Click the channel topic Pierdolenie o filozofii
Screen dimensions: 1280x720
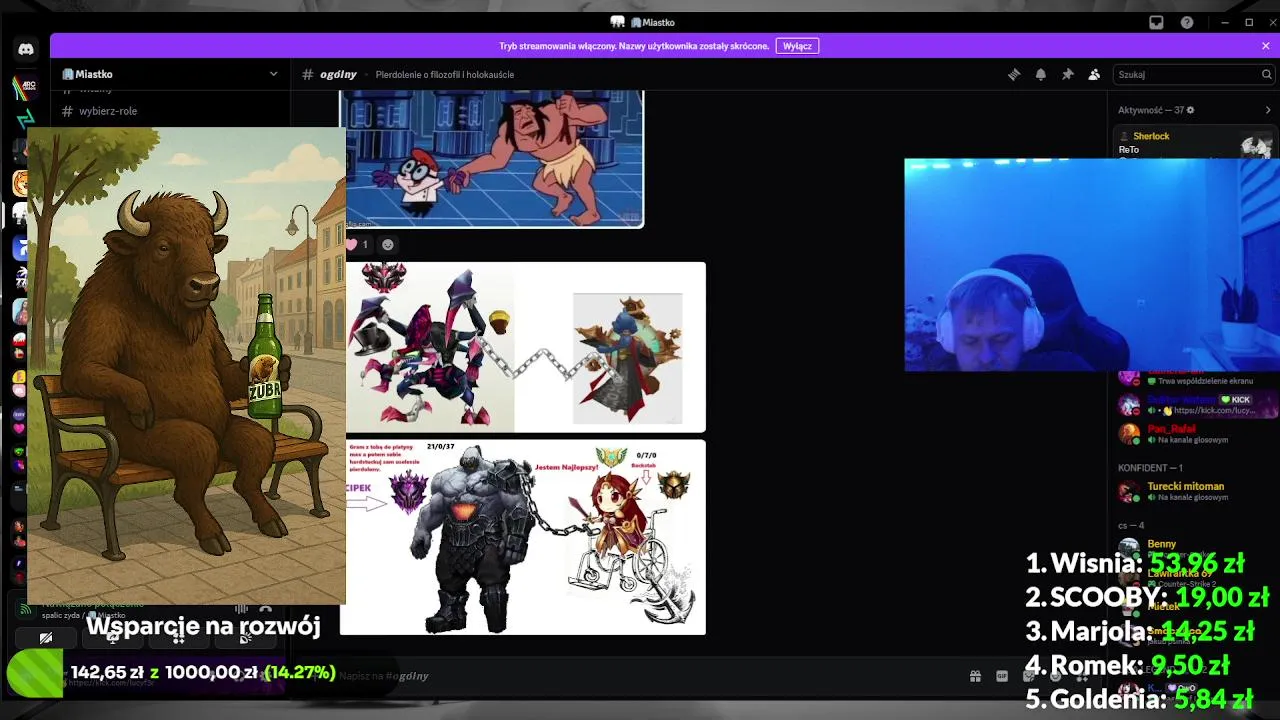pyautogui.click(x=445, y=74)
